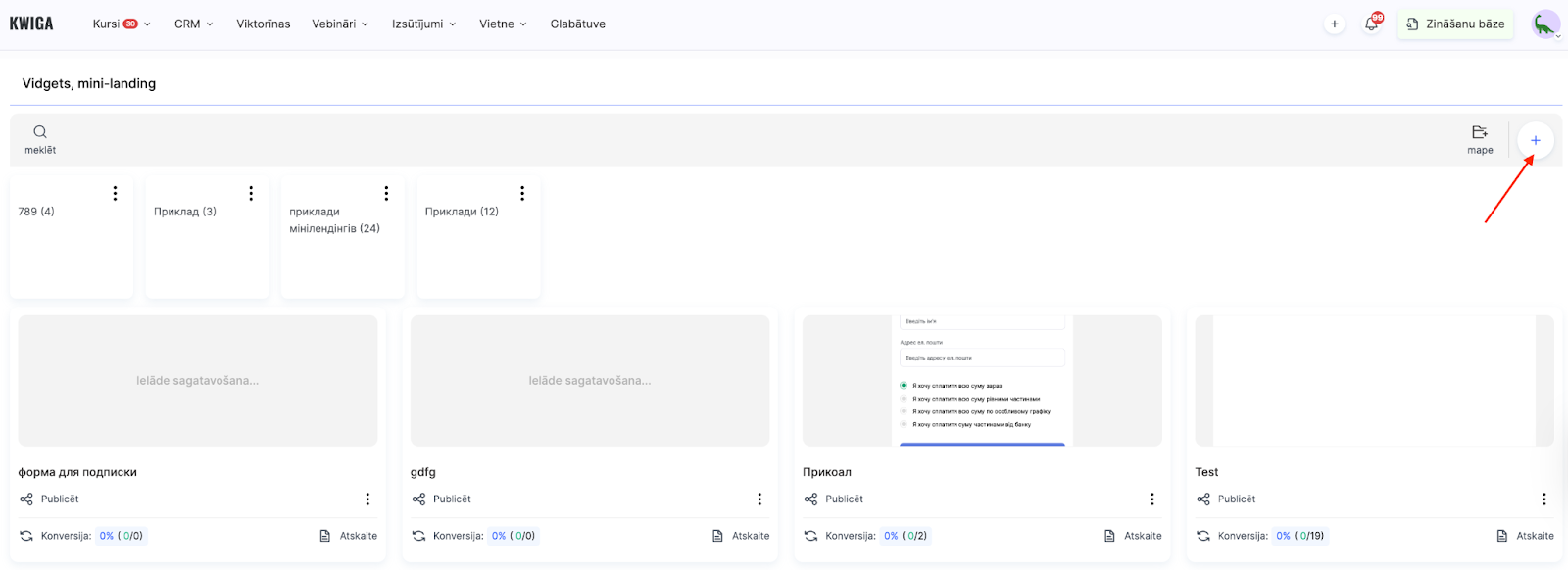1568x570 pixels.
Task: Open the Viktorīnas menu item
Action: tap(264, 24)
